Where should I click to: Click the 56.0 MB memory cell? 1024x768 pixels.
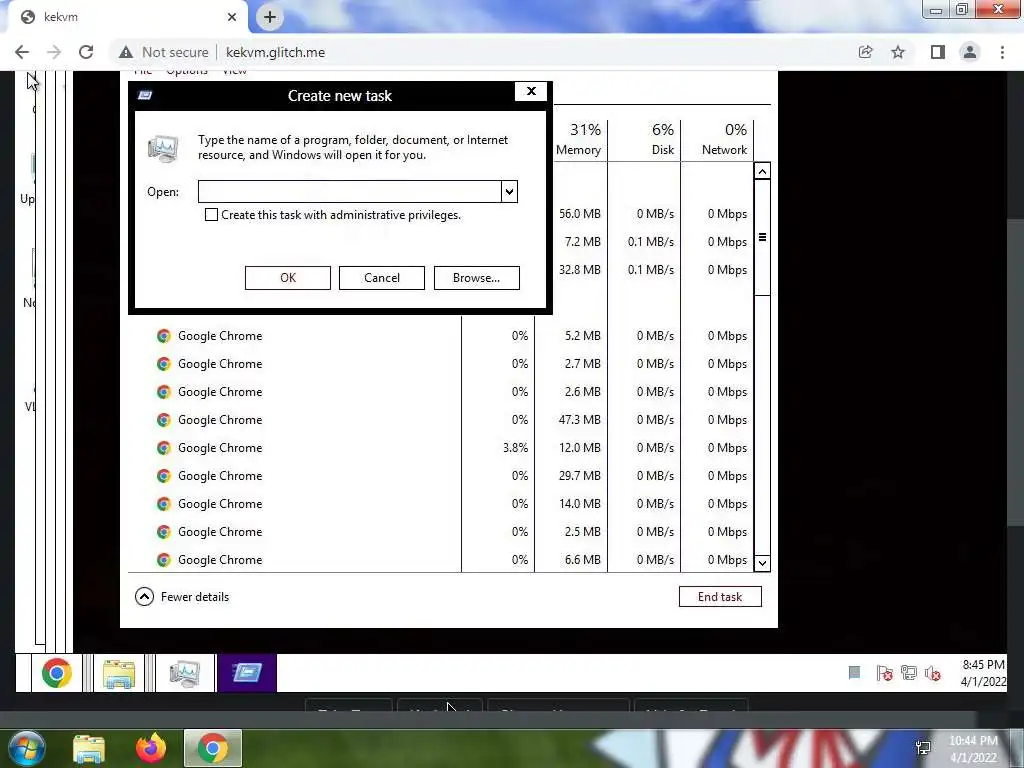579,214
